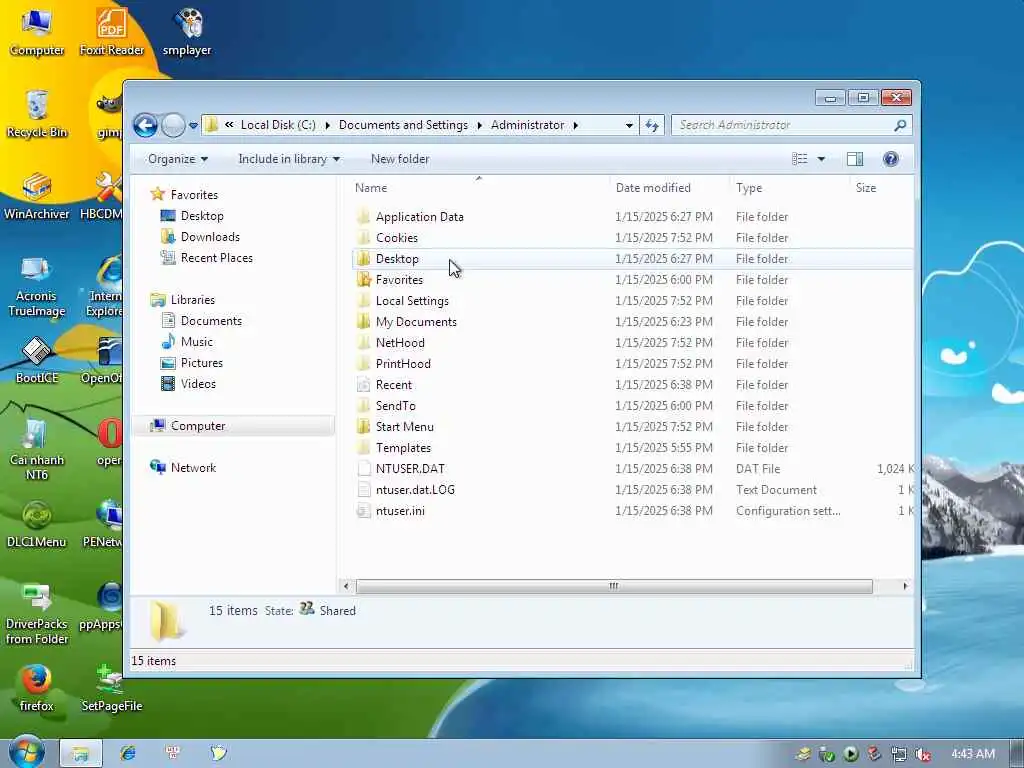Screen dimensions: 1024x768
Task: Select the Templates folder
Action: (403, 447)
